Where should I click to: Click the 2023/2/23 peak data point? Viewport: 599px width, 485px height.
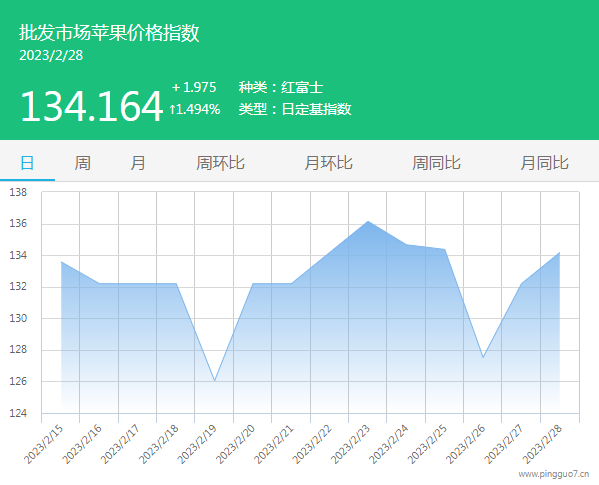tap(368, 221)
